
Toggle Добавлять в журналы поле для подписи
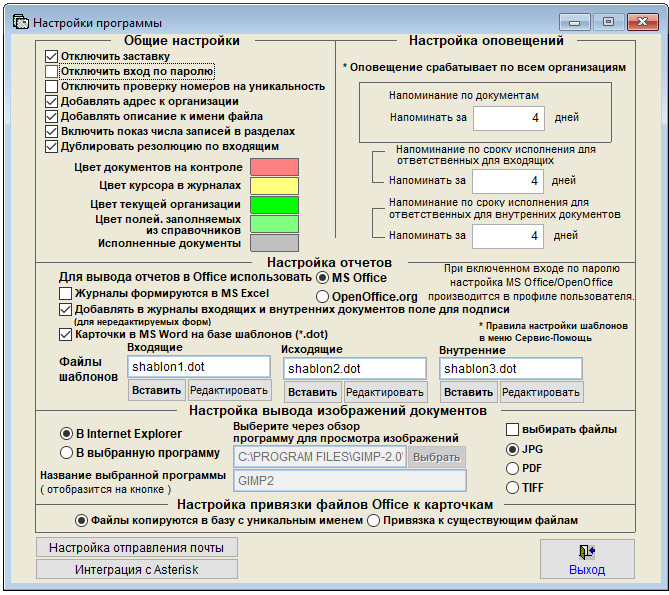(x=65, y=310)
